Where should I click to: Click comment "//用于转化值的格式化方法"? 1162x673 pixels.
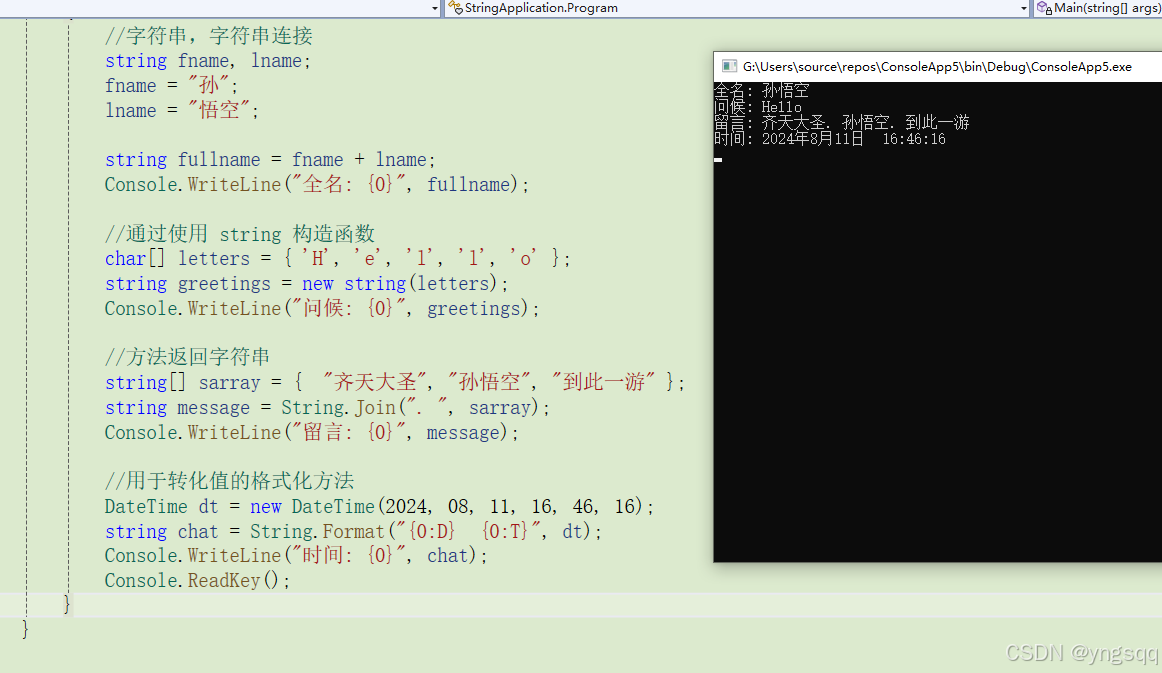[x=229, y=481]
